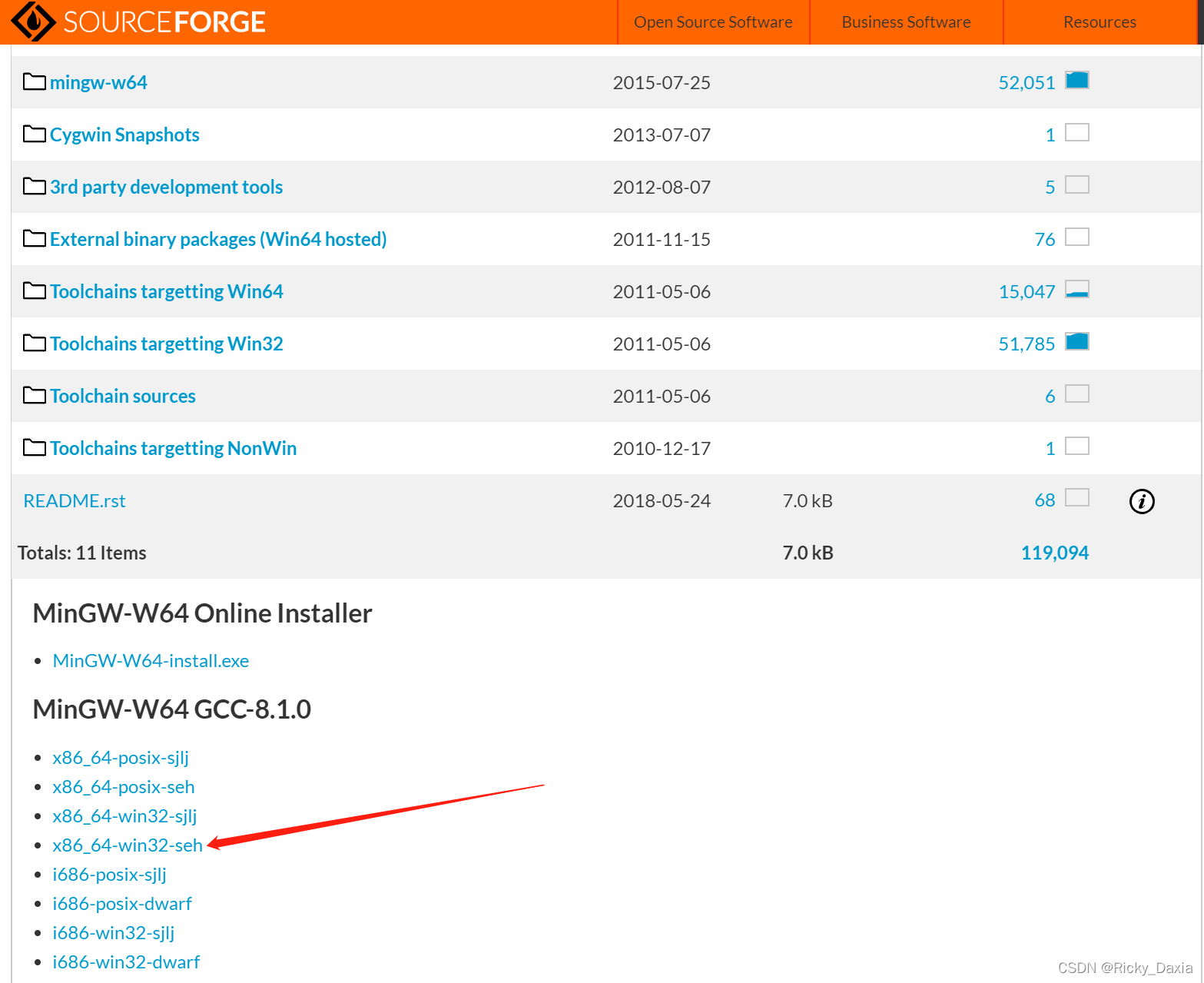Image resolution: width=1204 pixels, height=983 pixels.
Task: Click the 76 downloads count
Action: (x=1045, y=239)
